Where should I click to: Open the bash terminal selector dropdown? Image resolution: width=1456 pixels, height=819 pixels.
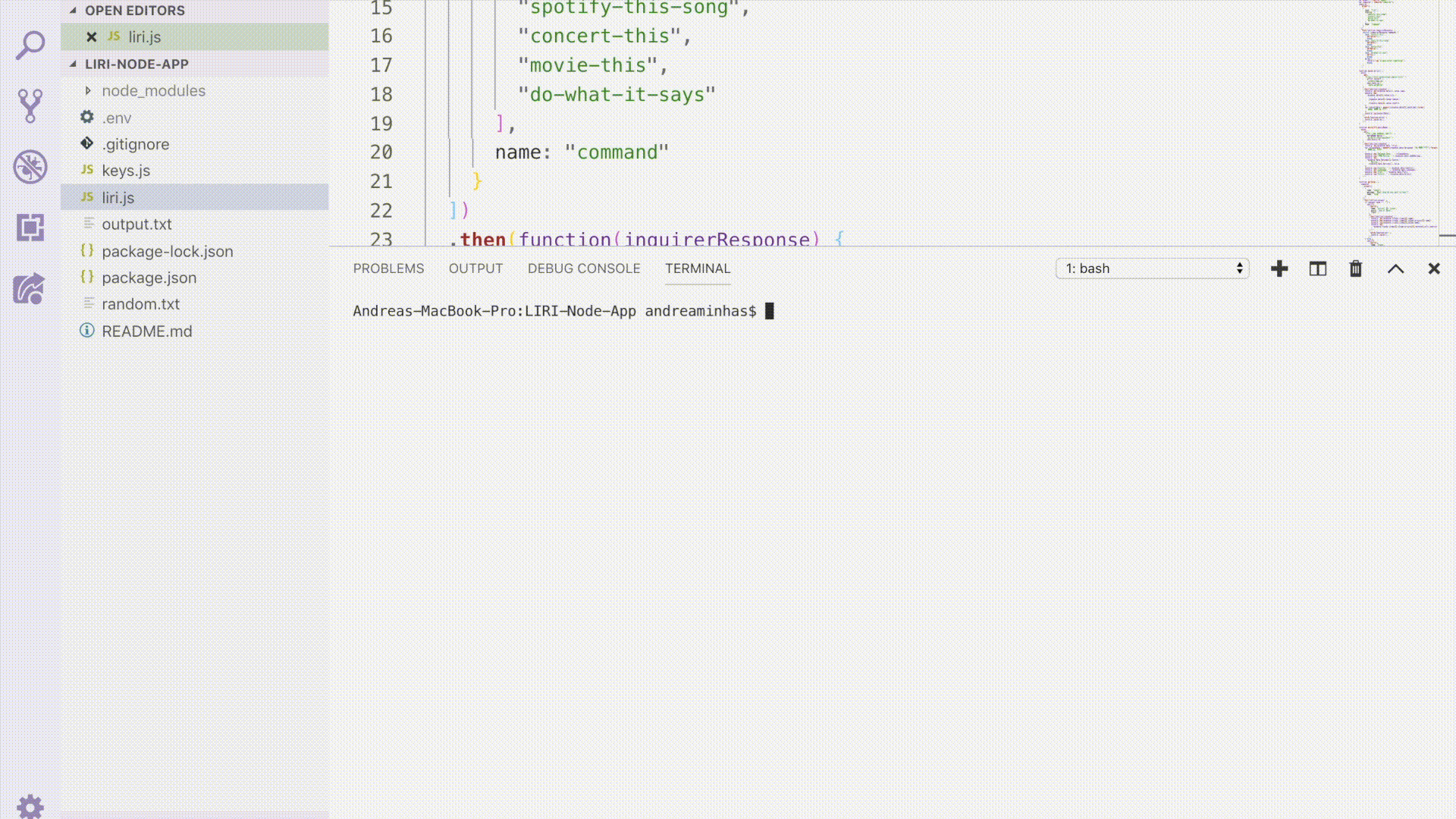[1152, 268]
